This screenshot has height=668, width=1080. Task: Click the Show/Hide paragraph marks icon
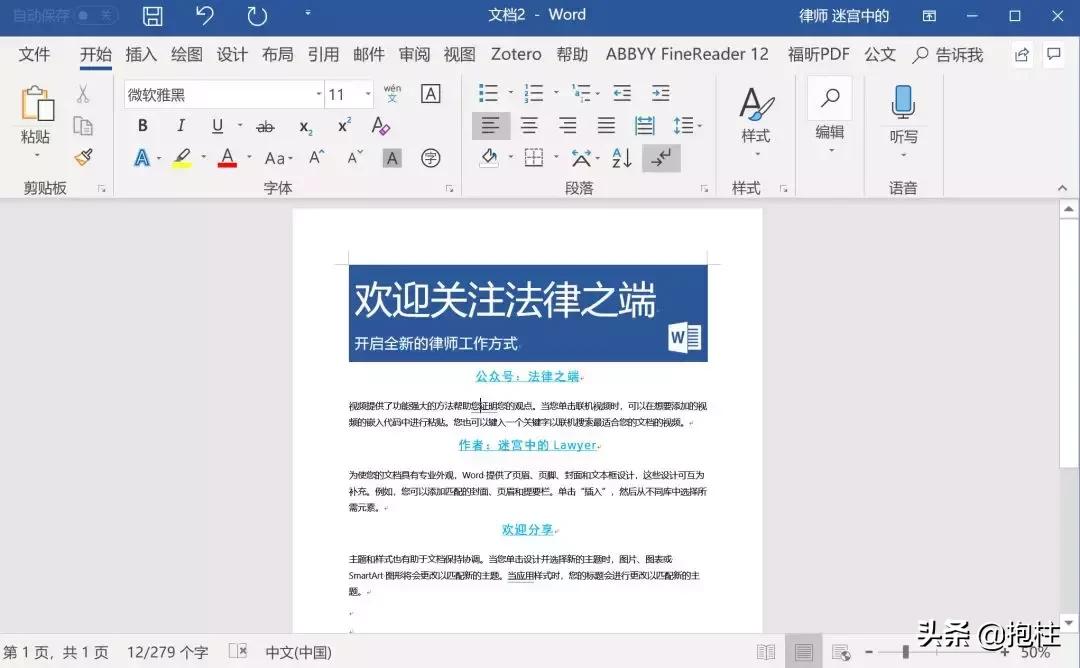click(x=661, y=157)
